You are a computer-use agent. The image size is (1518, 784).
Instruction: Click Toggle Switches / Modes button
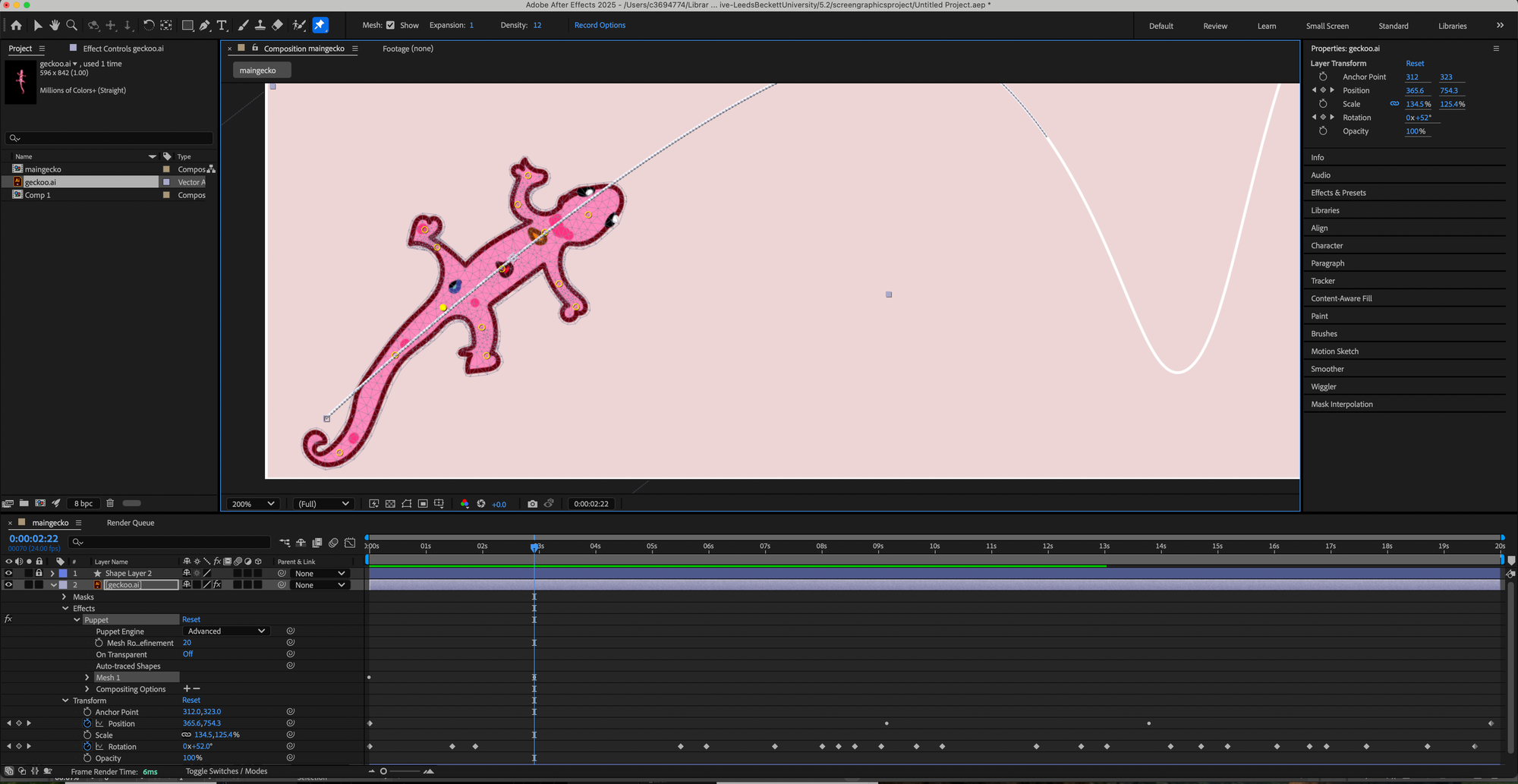click(x=226, y=771)
